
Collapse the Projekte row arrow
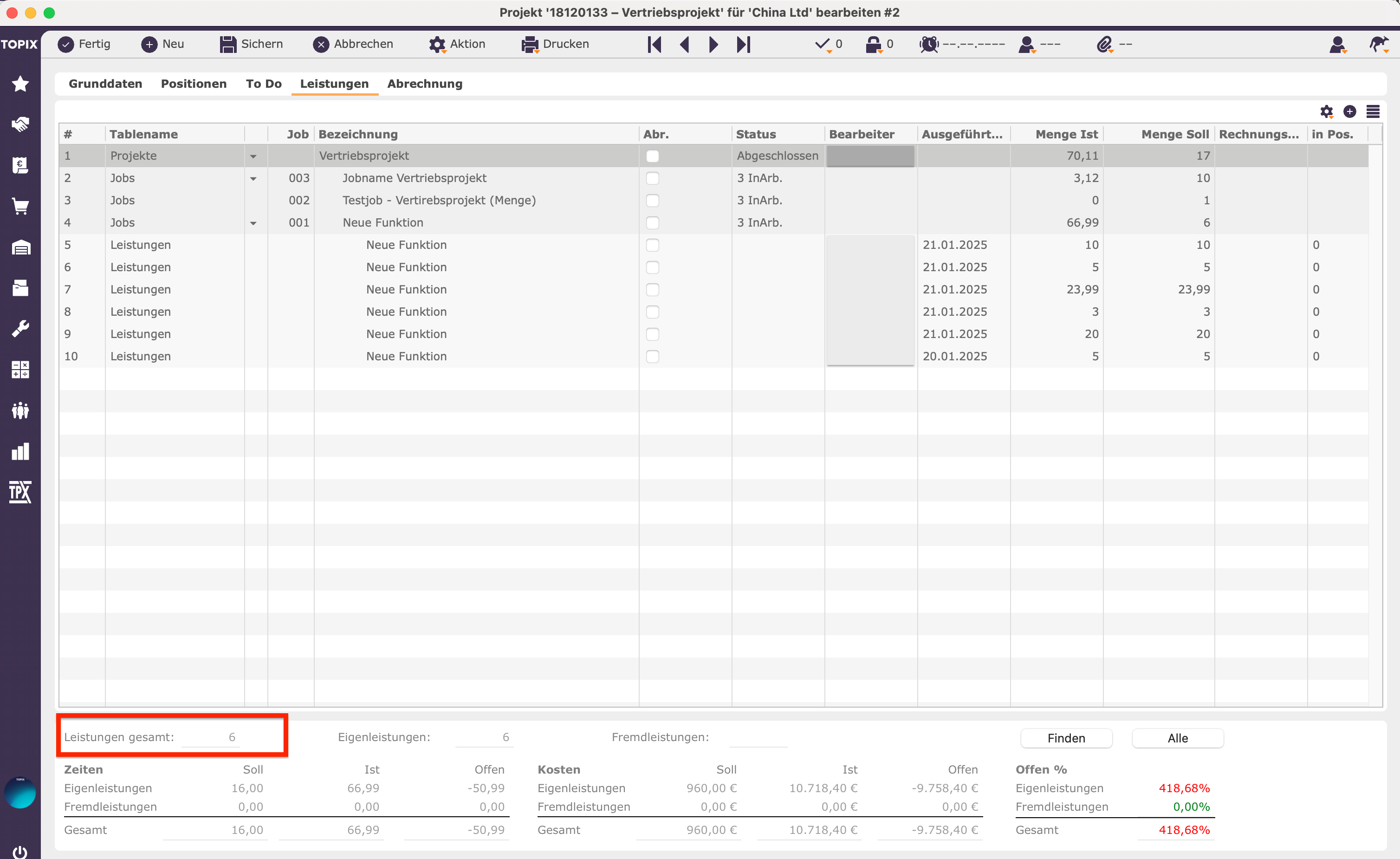point(253,156)
